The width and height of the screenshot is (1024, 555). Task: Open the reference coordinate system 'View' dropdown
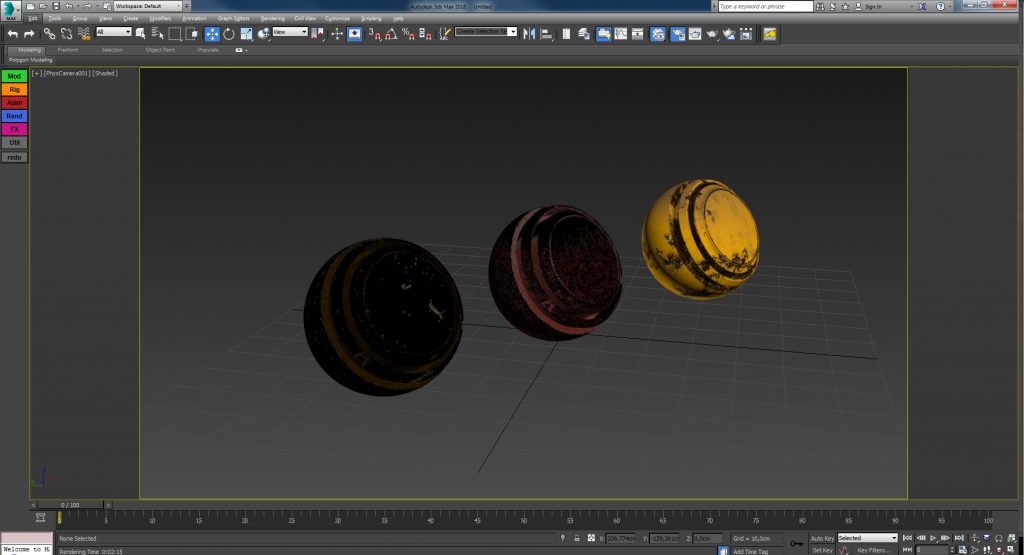tap(290, 31)
